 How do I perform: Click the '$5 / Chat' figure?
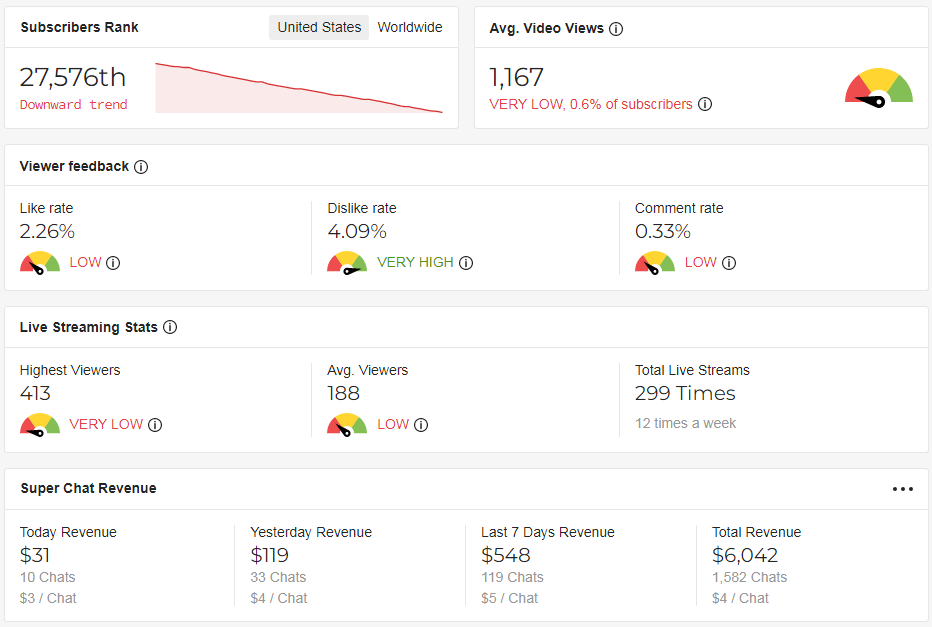509,598
